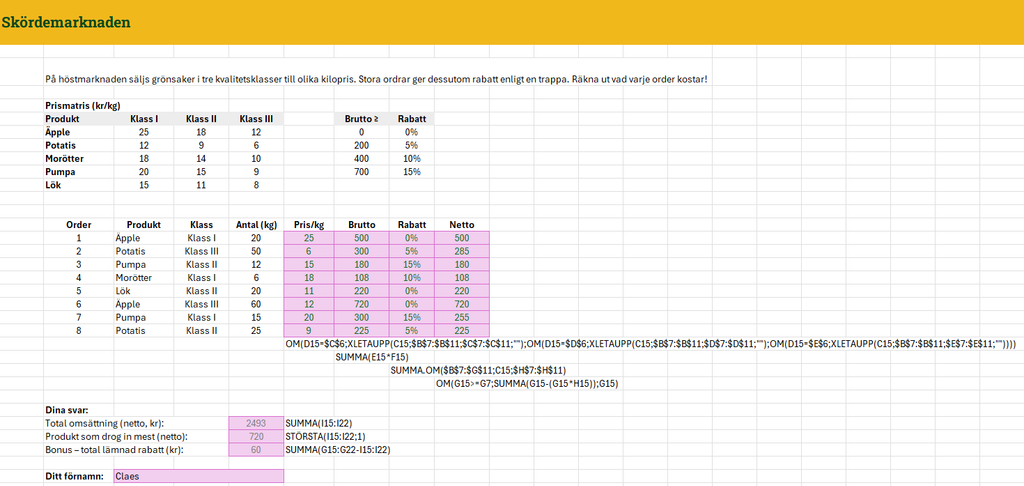Select the 'Prismatris (kr/kg)' heading cell
The height and width of the screenshot is (486, 1024).
82,105
